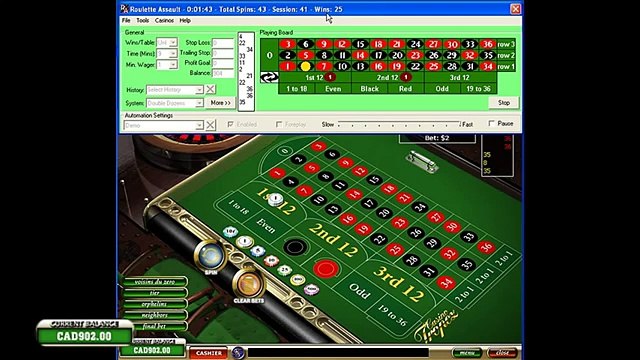Open the Casinos menu
Viewport: 640px width, 360px height.
164,20
